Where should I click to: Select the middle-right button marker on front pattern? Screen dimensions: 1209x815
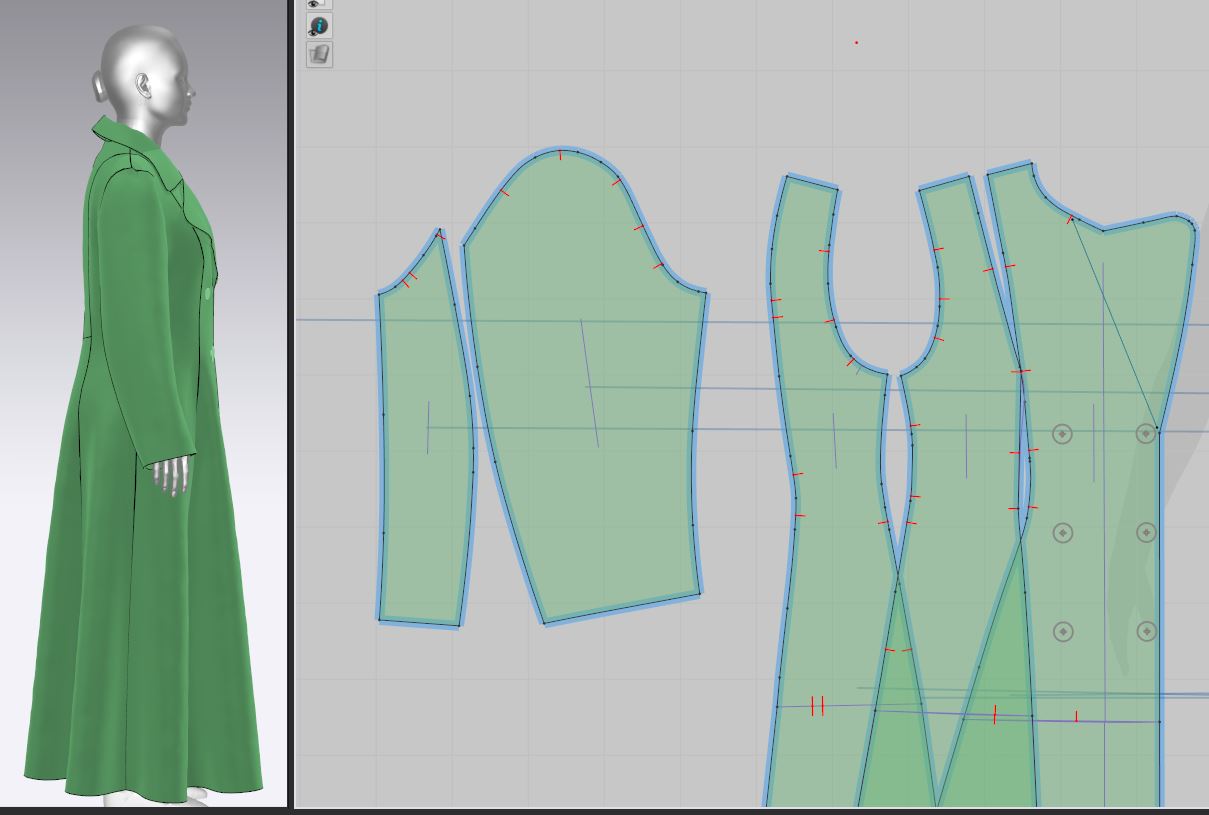pos(1146,532)
